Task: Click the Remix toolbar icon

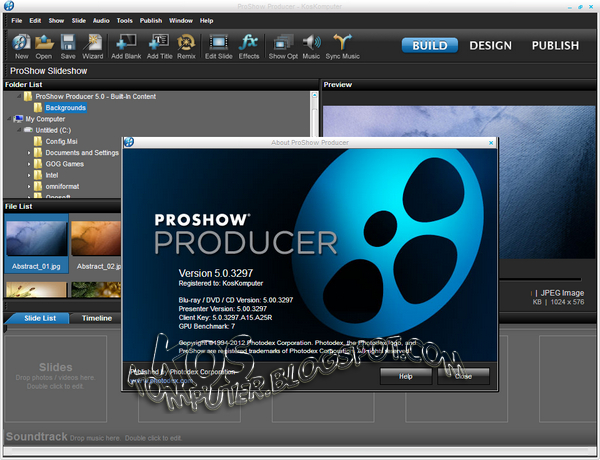Action: point(186,46)
